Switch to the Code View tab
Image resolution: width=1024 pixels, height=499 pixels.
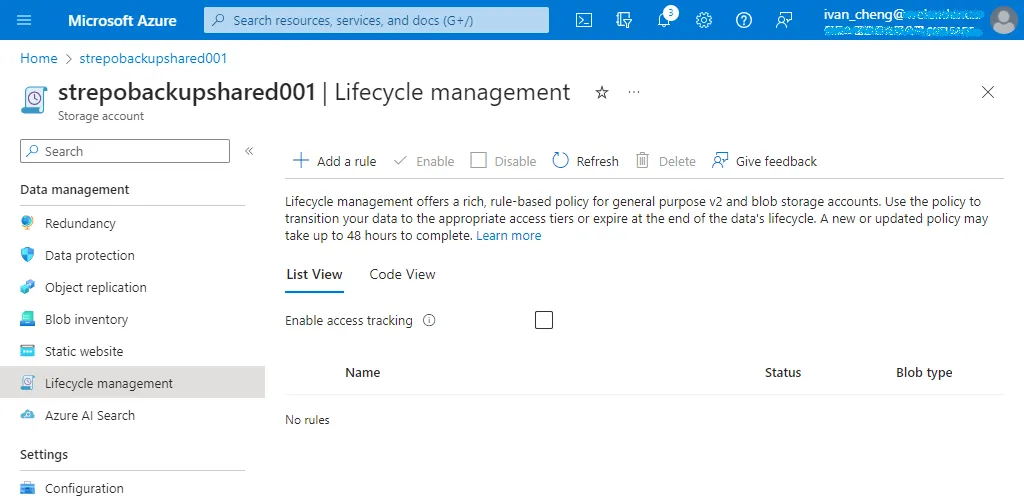(402, 274)
